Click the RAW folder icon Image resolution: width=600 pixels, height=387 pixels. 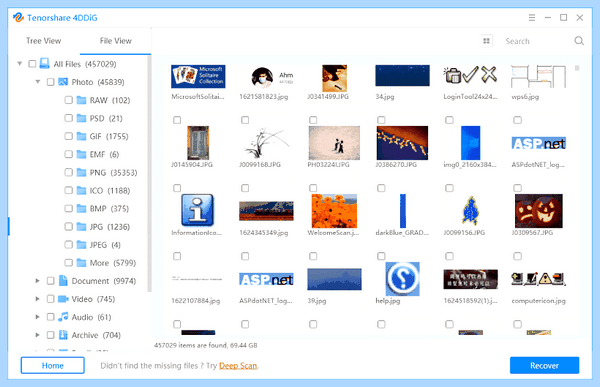tap(81, 100)
